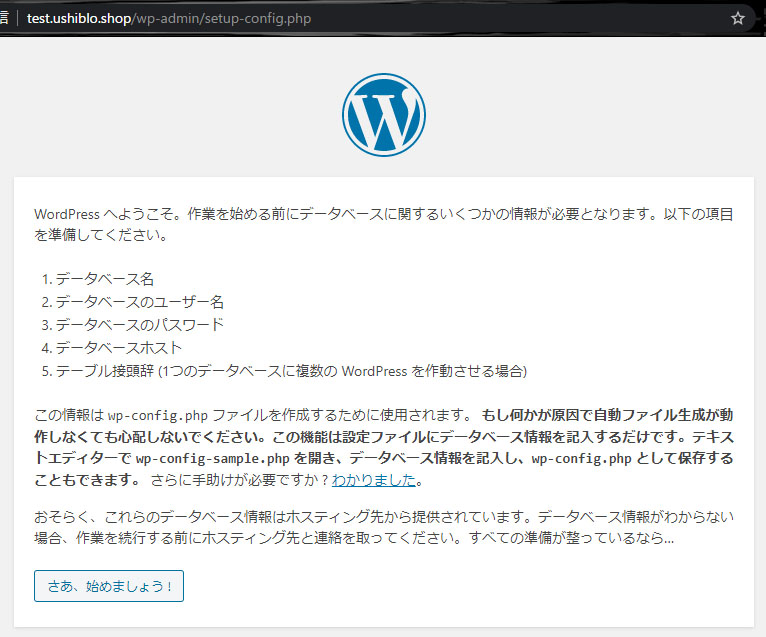Click the WordPress へようこそ welcome text

(x=383, y=224)
